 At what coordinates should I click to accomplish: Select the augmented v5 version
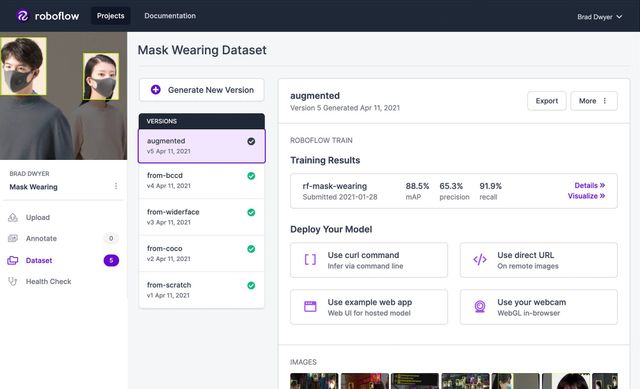click(202, 146)
